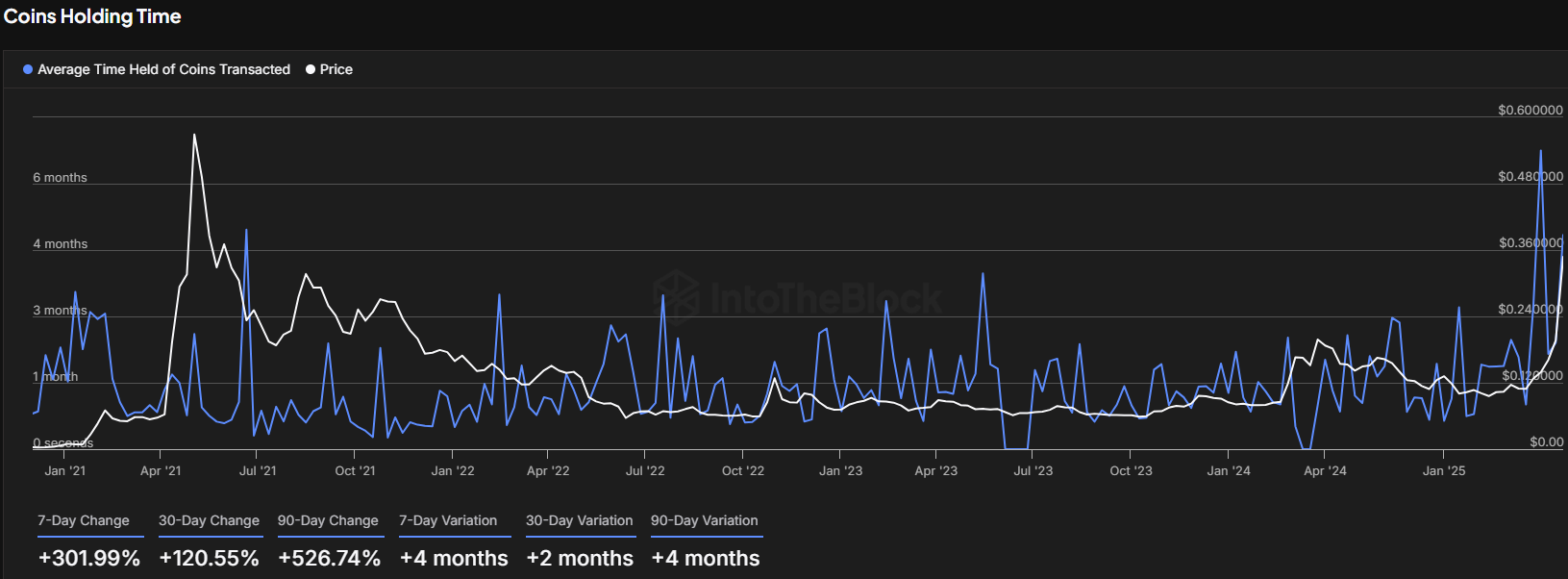
Task: Click the +120.55% value
Action: click(x=209, y=558)
